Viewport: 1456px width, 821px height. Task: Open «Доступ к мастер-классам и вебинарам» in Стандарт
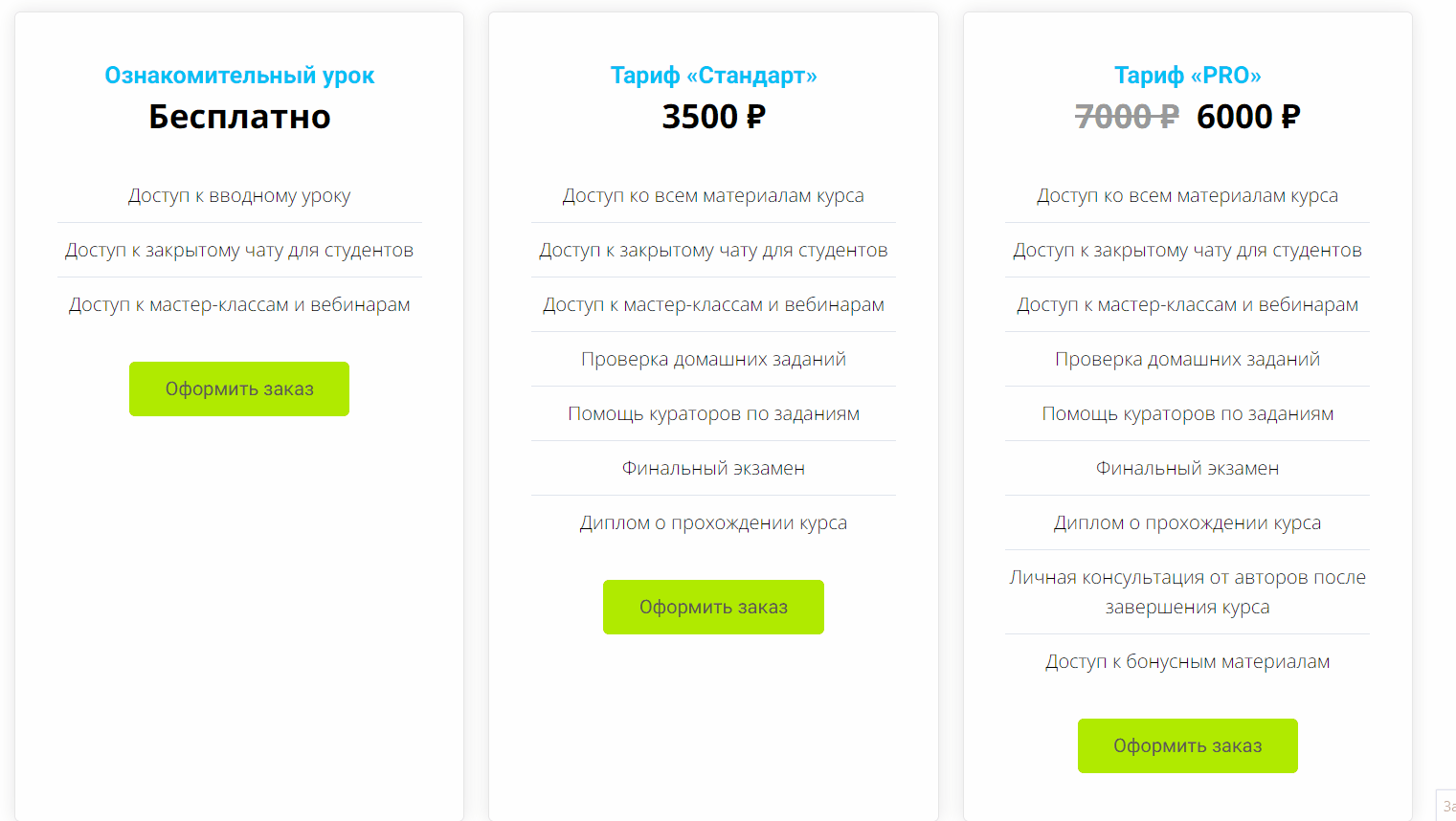(712, 304)
